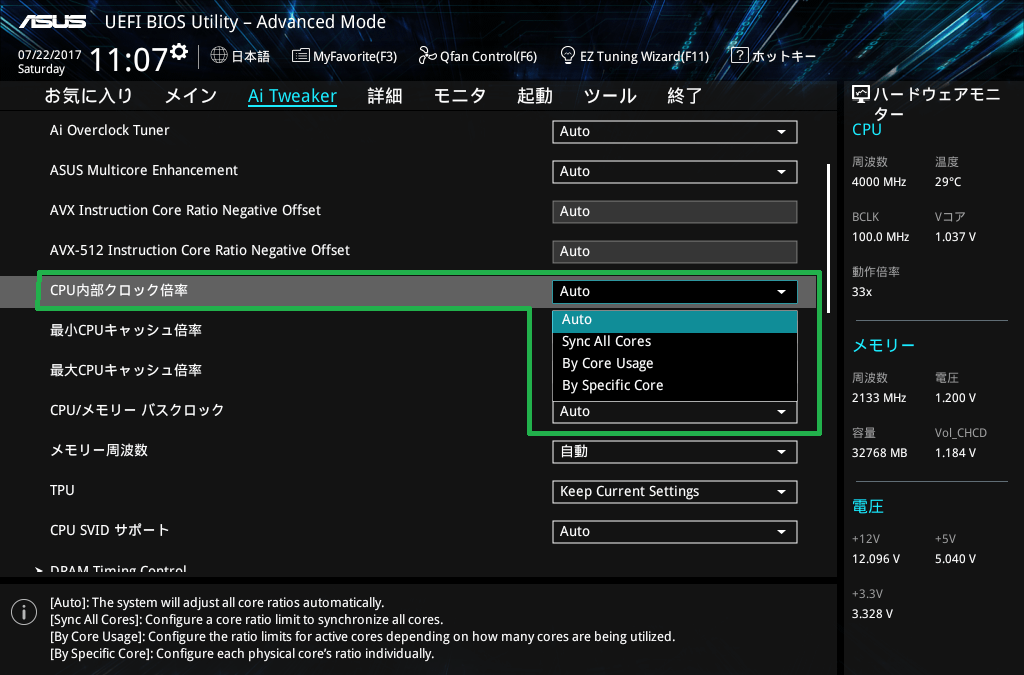Screen dimensions: 1024x675
Task: Open the モニタ tab
Action: coord(460,96)
